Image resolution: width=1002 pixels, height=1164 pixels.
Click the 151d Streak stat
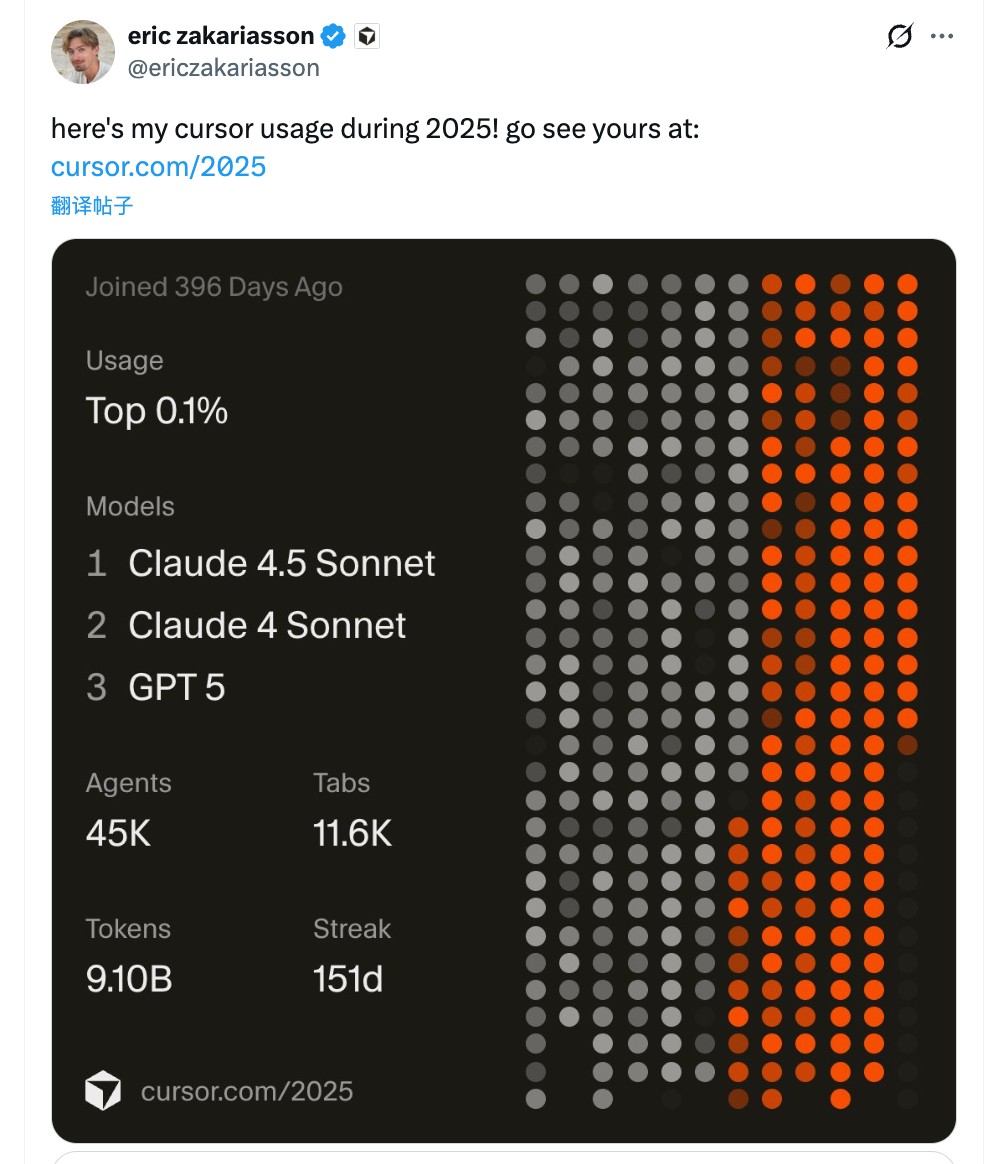348,979
